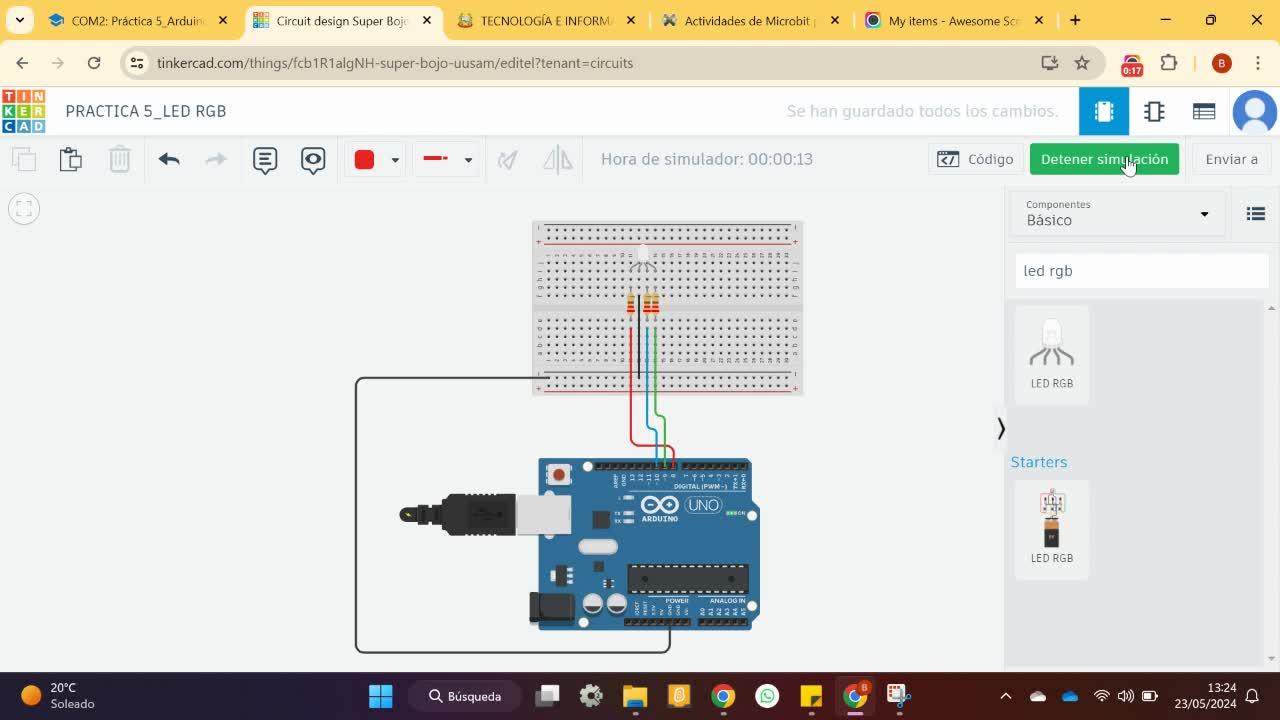
Task: Click the zoom to fit icon
Action: pos(24,209)
